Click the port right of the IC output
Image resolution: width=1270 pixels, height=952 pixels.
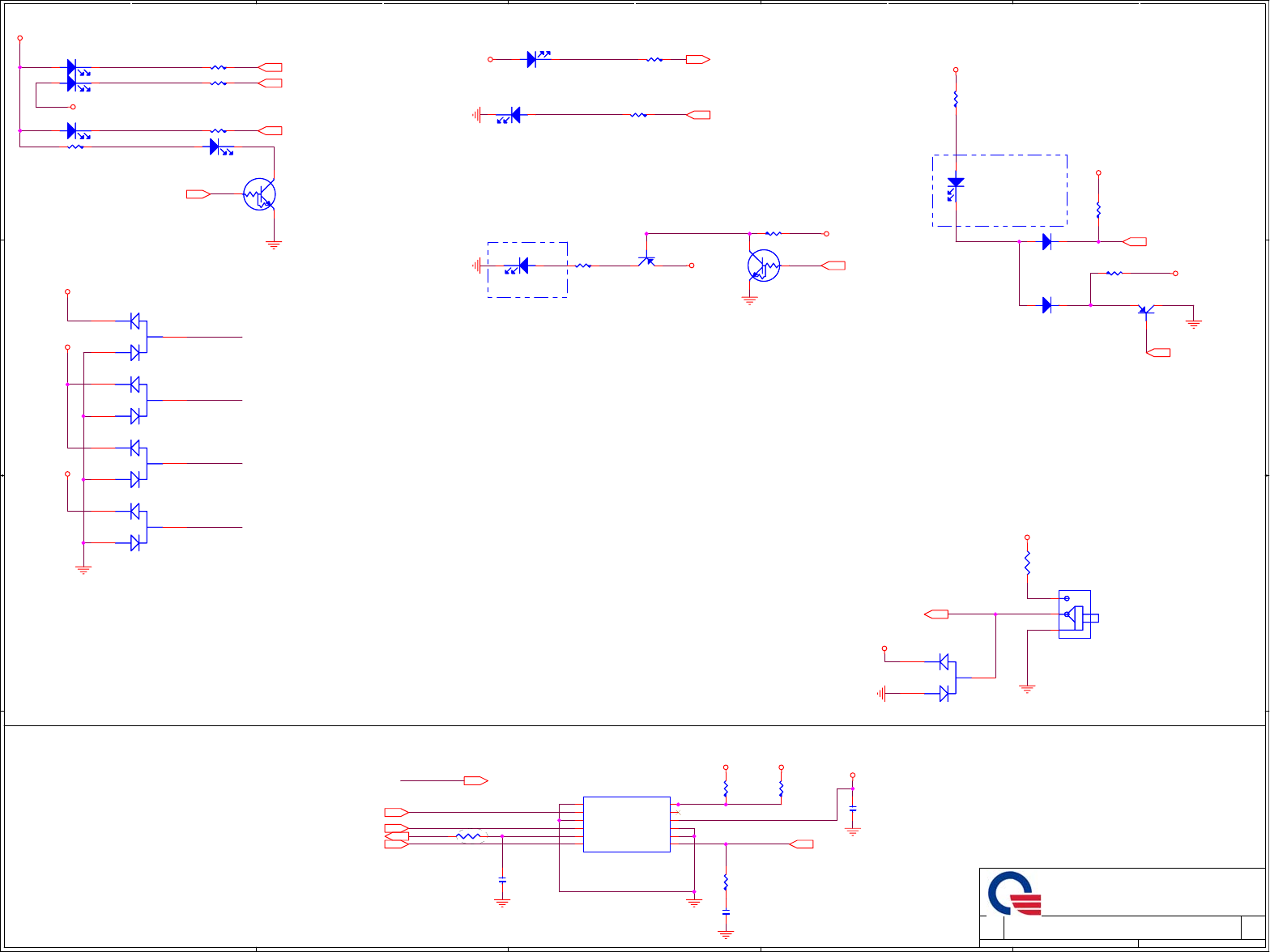click(x=802, y=844)
